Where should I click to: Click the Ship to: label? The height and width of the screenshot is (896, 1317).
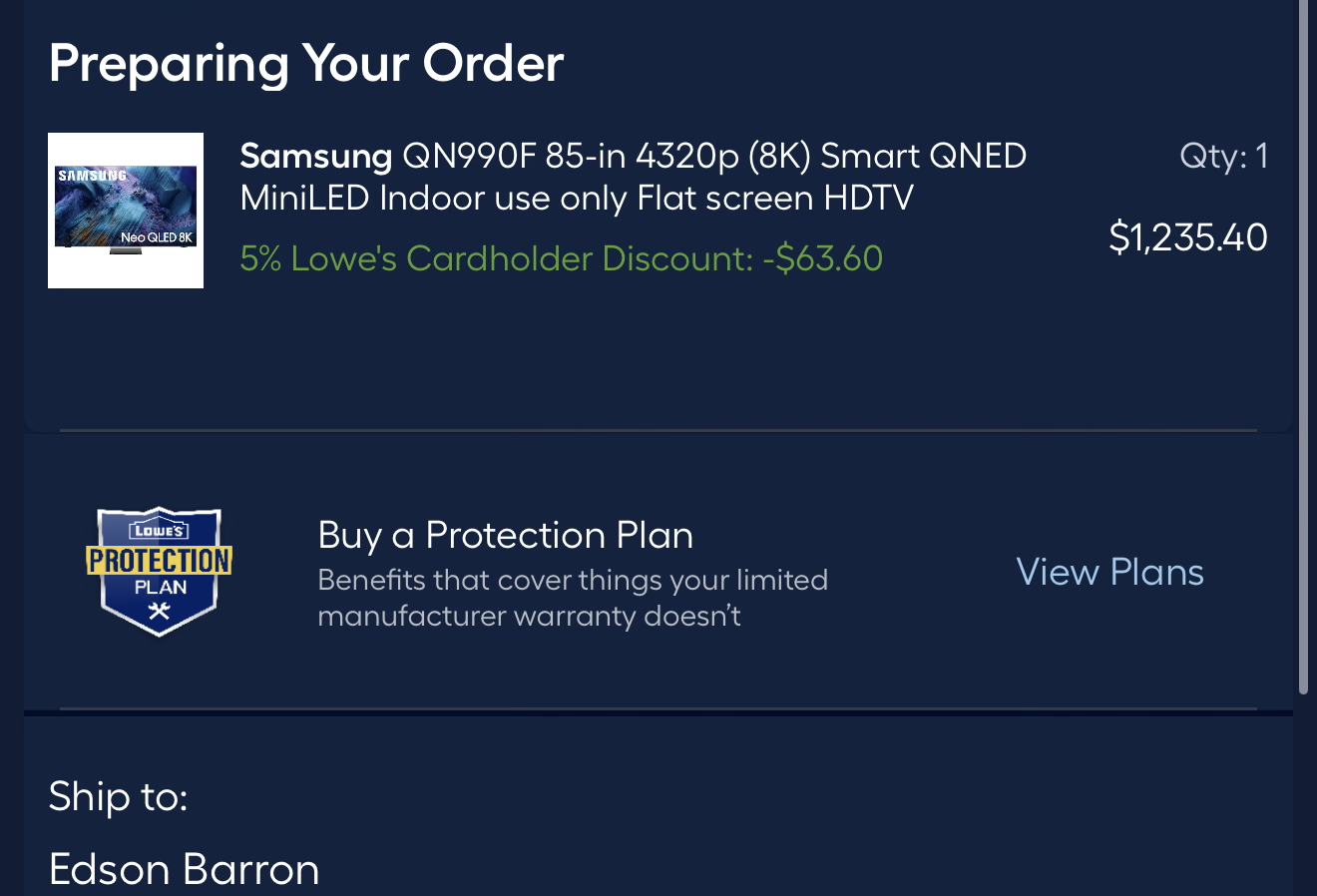(118, 796)
